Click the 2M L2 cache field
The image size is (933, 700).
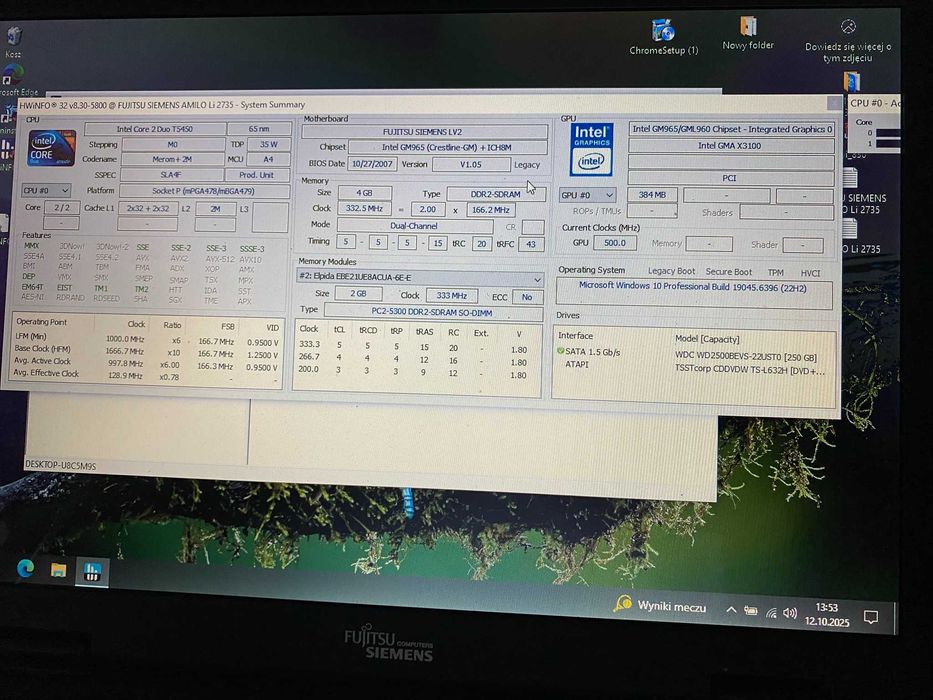(215, 209)
